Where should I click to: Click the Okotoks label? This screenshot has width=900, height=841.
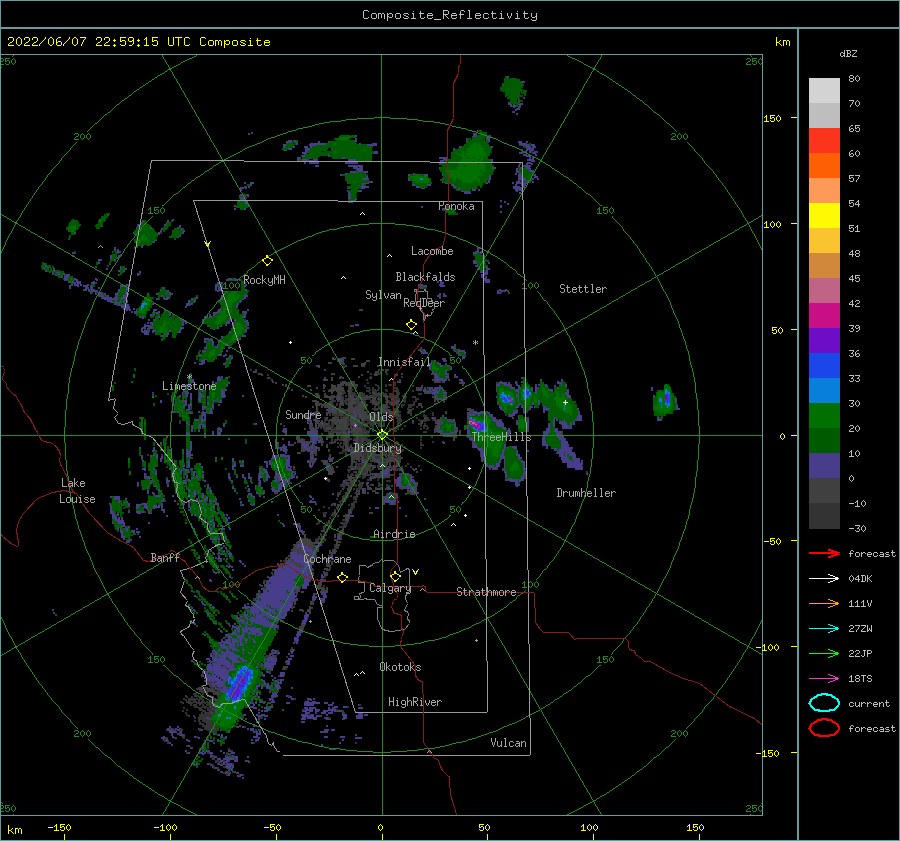click(400, 667)
